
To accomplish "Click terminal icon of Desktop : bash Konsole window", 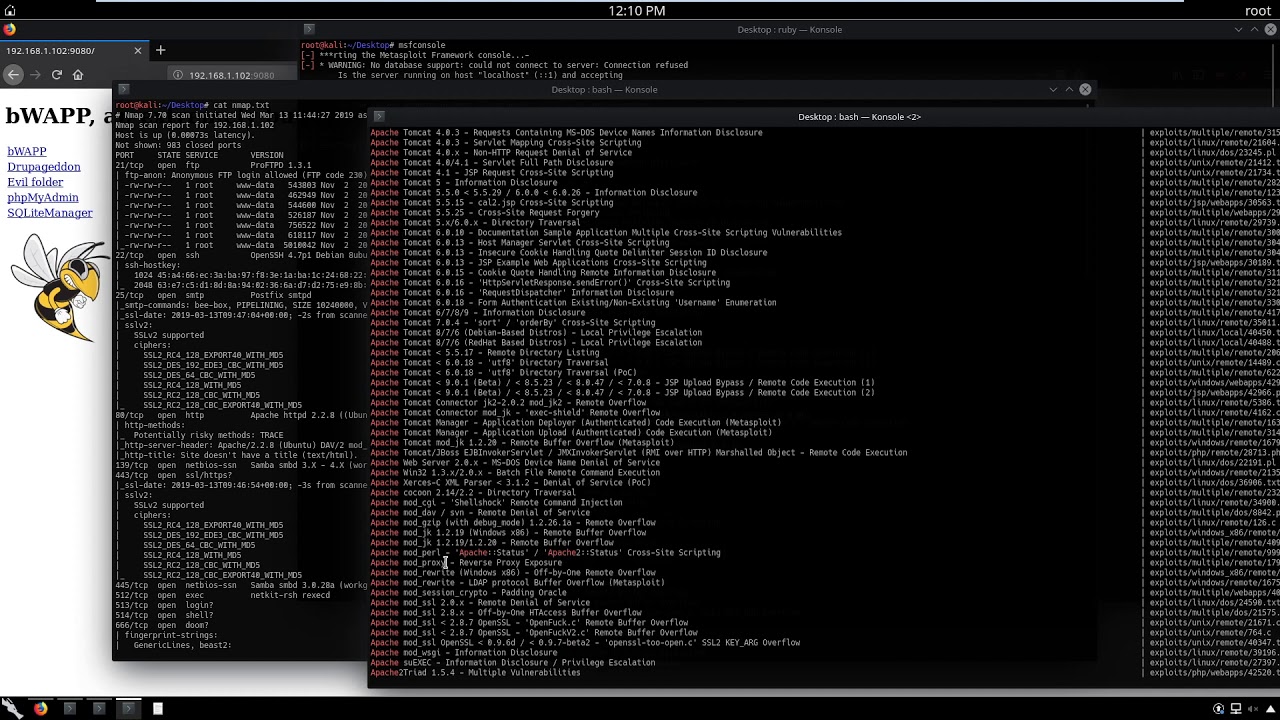I will (124, 90).
